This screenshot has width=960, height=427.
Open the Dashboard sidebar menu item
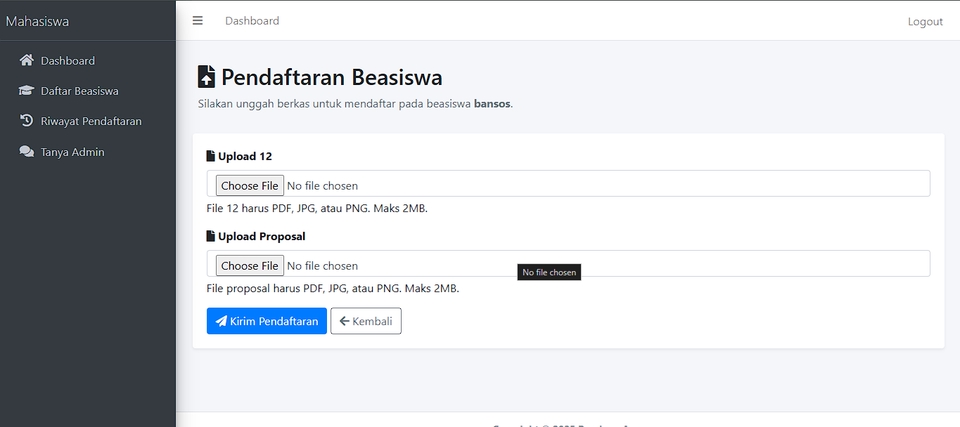67,61
